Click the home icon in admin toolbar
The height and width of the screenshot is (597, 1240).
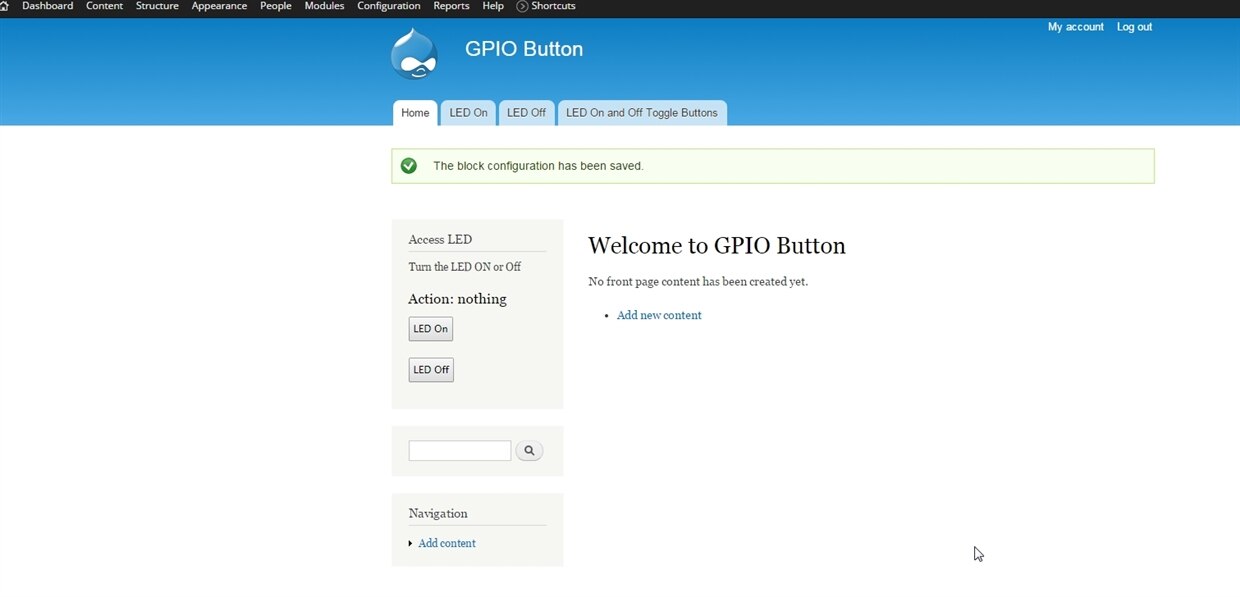tap(4, 6)
